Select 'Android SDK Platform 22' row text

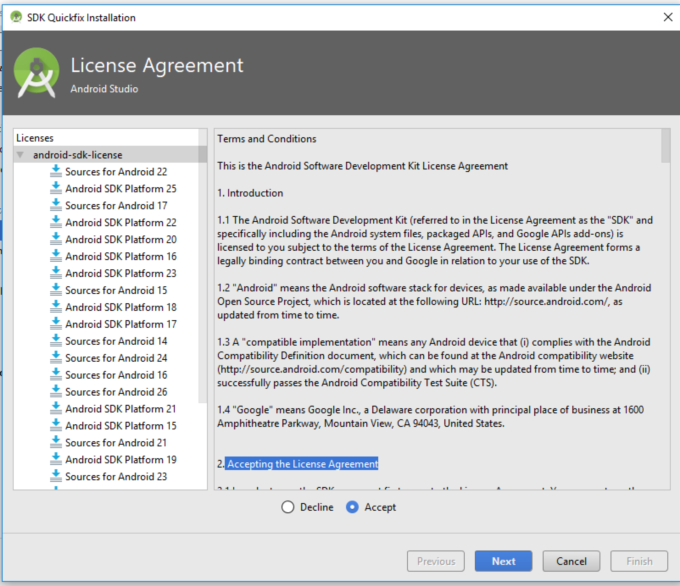tap(121, 223)
